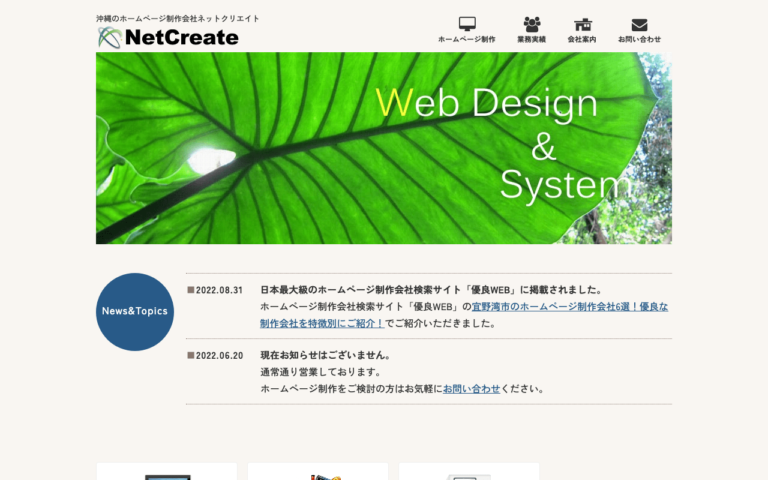This screenshot has height=480, width=768.
Task: Click the monitor icon for ホームページ制作
Action: [467, 24]
